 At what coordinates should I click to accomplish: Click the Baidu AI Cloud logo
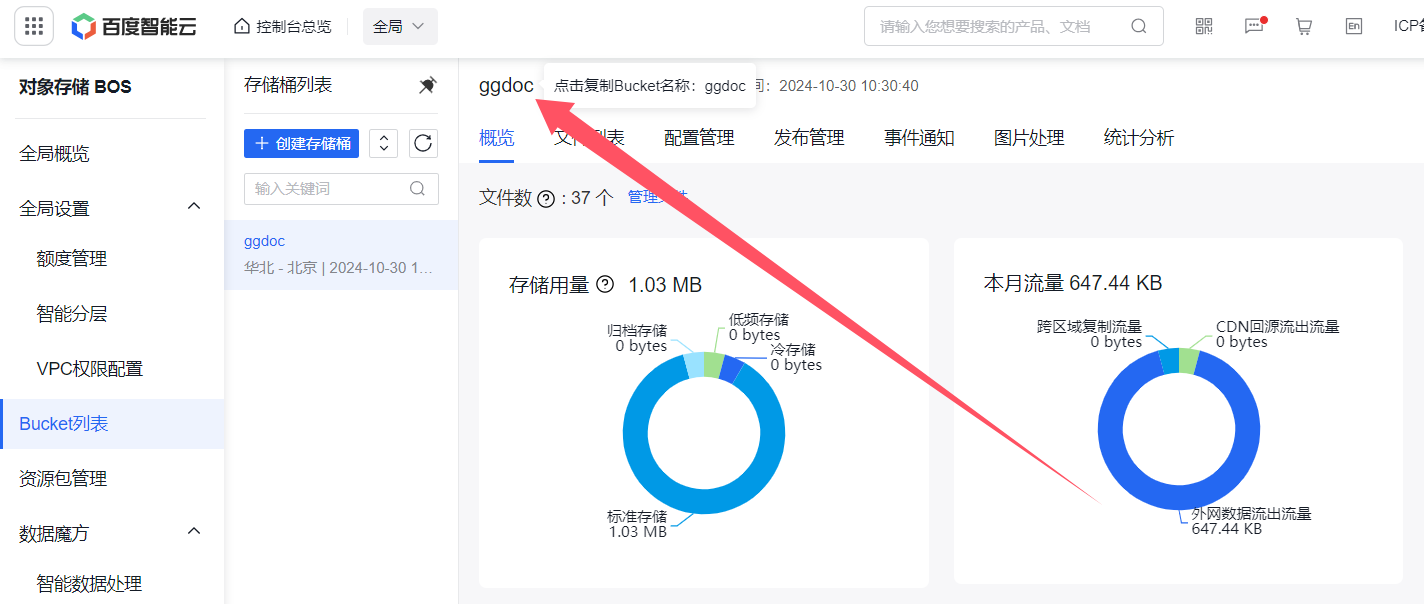click(134, 27)
